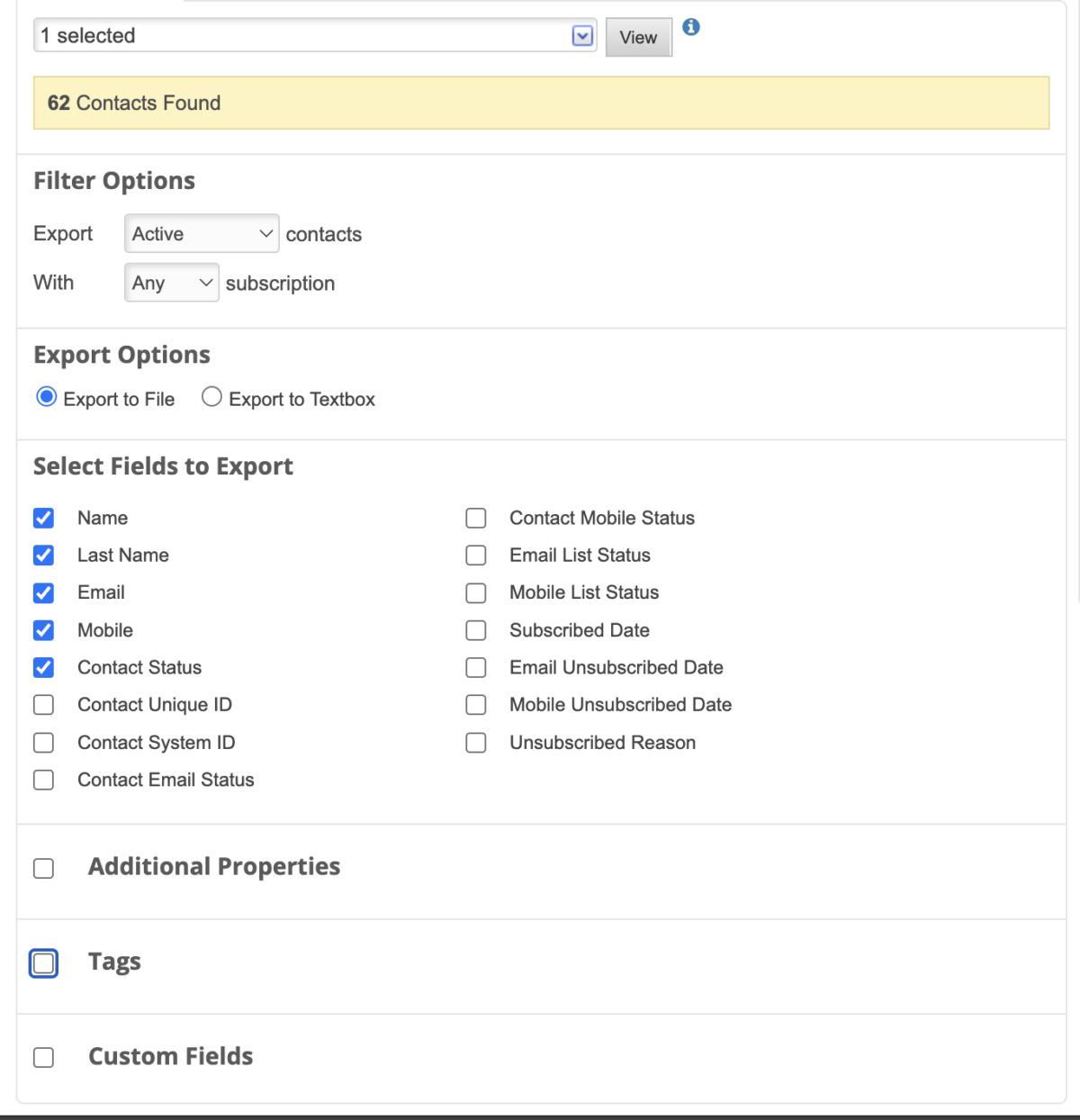Uncheck the Mobile field checkbox
This screenshot has height=1120, width=1080.
[x=43, y=630]
